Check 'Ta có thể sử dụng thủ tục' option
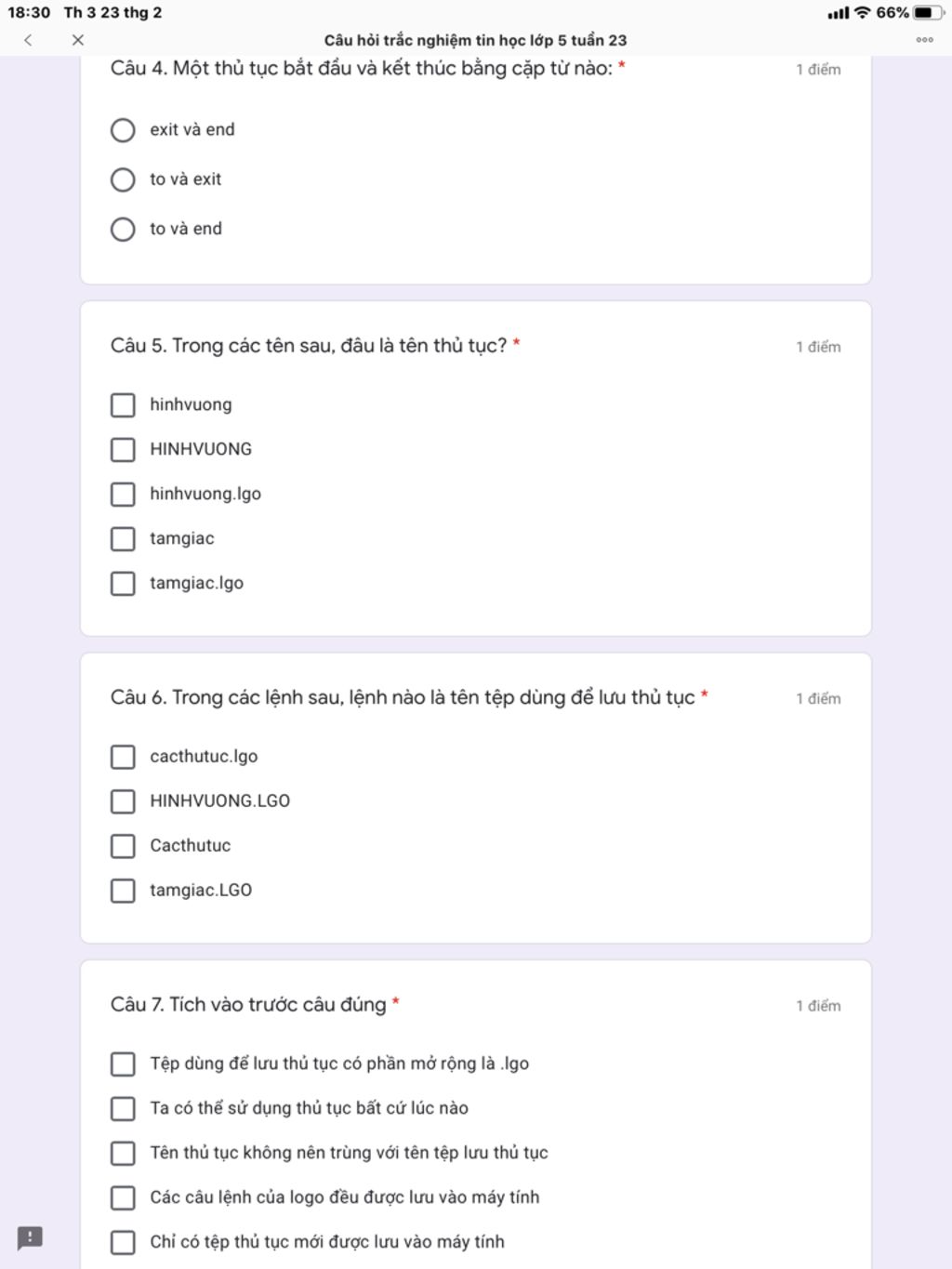 pyautogui.click(x=123, y=1108)
